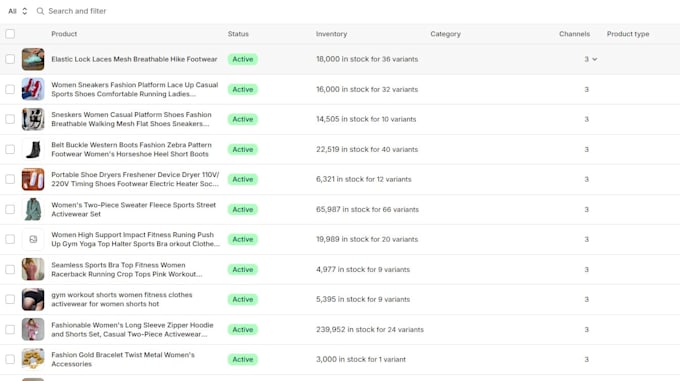
Task: Open Women Sneakers Fashion Platform thumbnail
Action: point(33,89)
